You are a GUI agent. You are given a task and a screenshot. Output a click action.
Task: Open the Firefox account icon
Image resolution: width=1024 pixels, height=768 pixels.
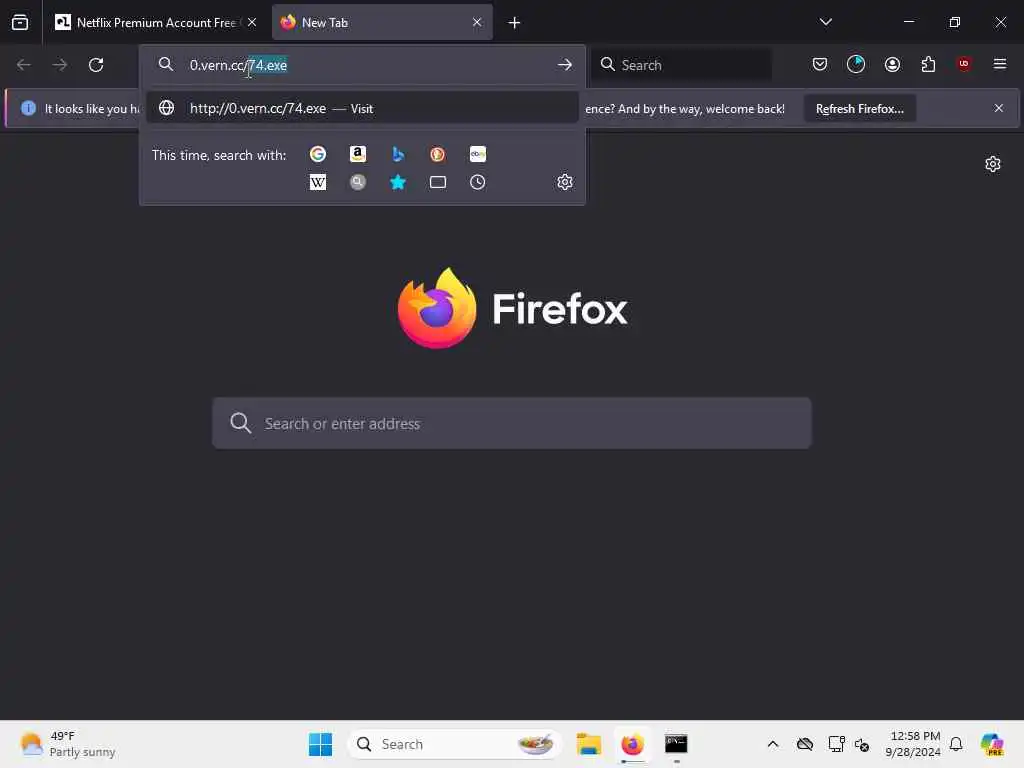coord(892,64)
